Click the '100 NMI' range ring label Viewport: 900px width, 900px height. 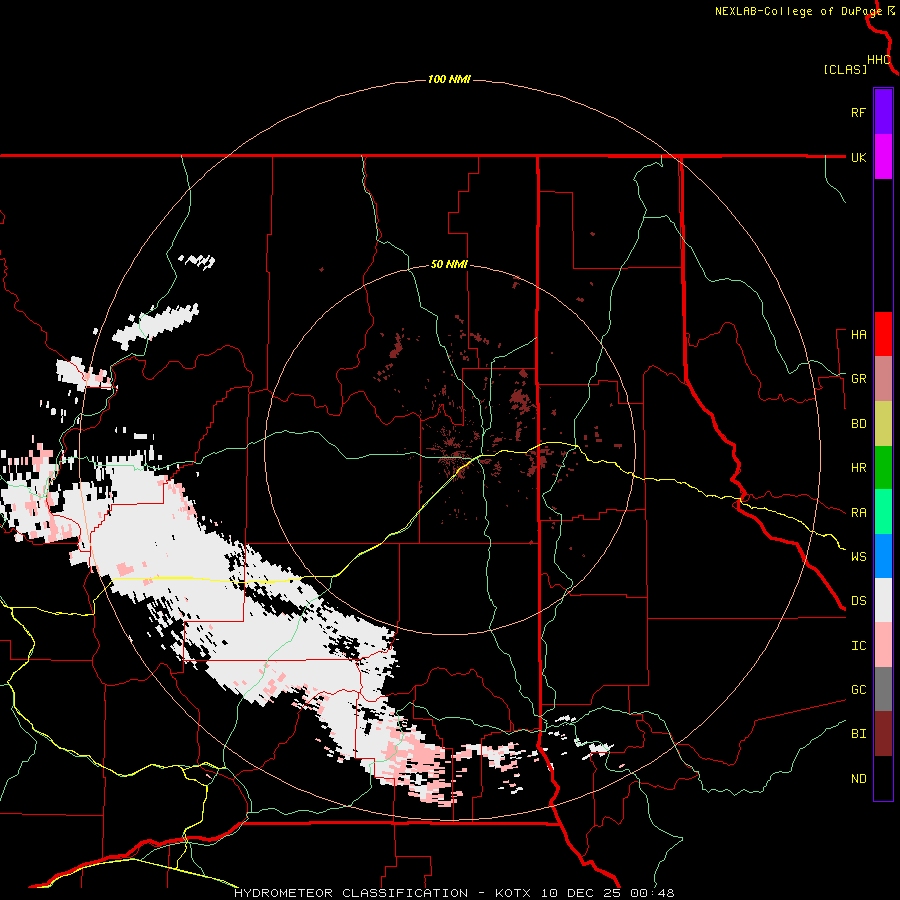pyautogui.click(x=449, y=79)
